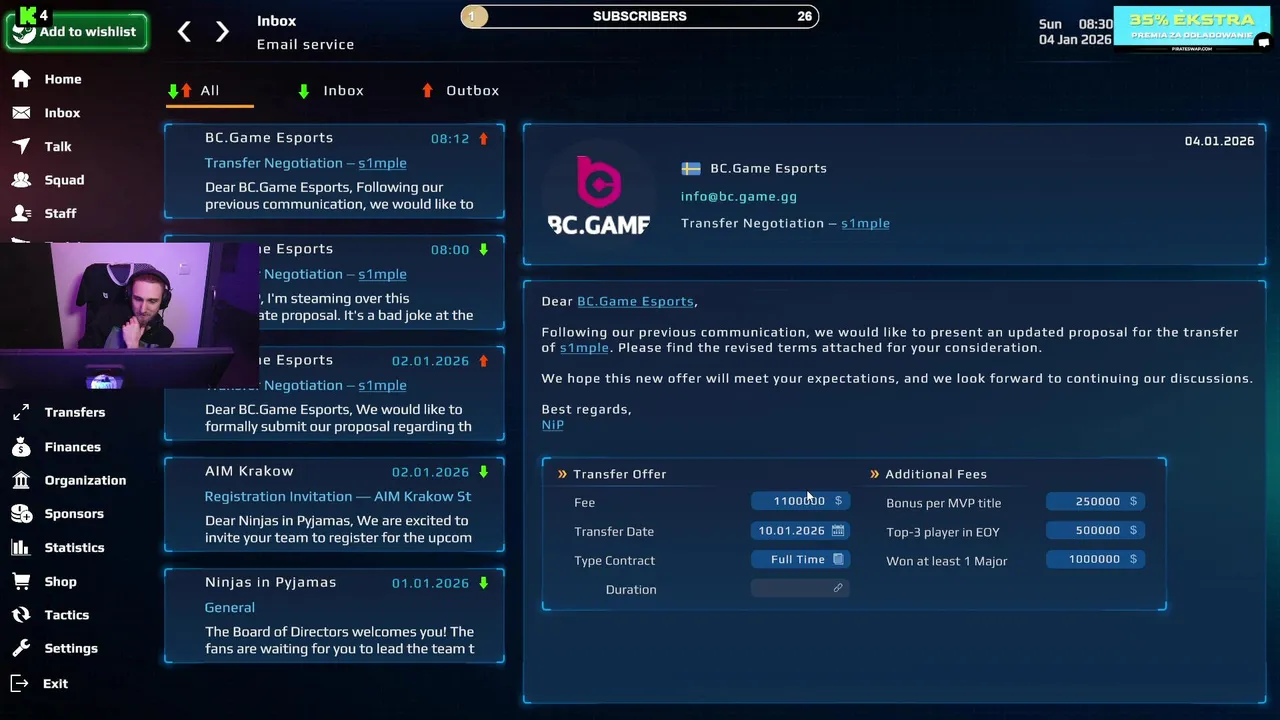Toggle Full Time contract type field
Viewport: 1280px width, 720px height.
pyautogui.click(x=800, y=559)
